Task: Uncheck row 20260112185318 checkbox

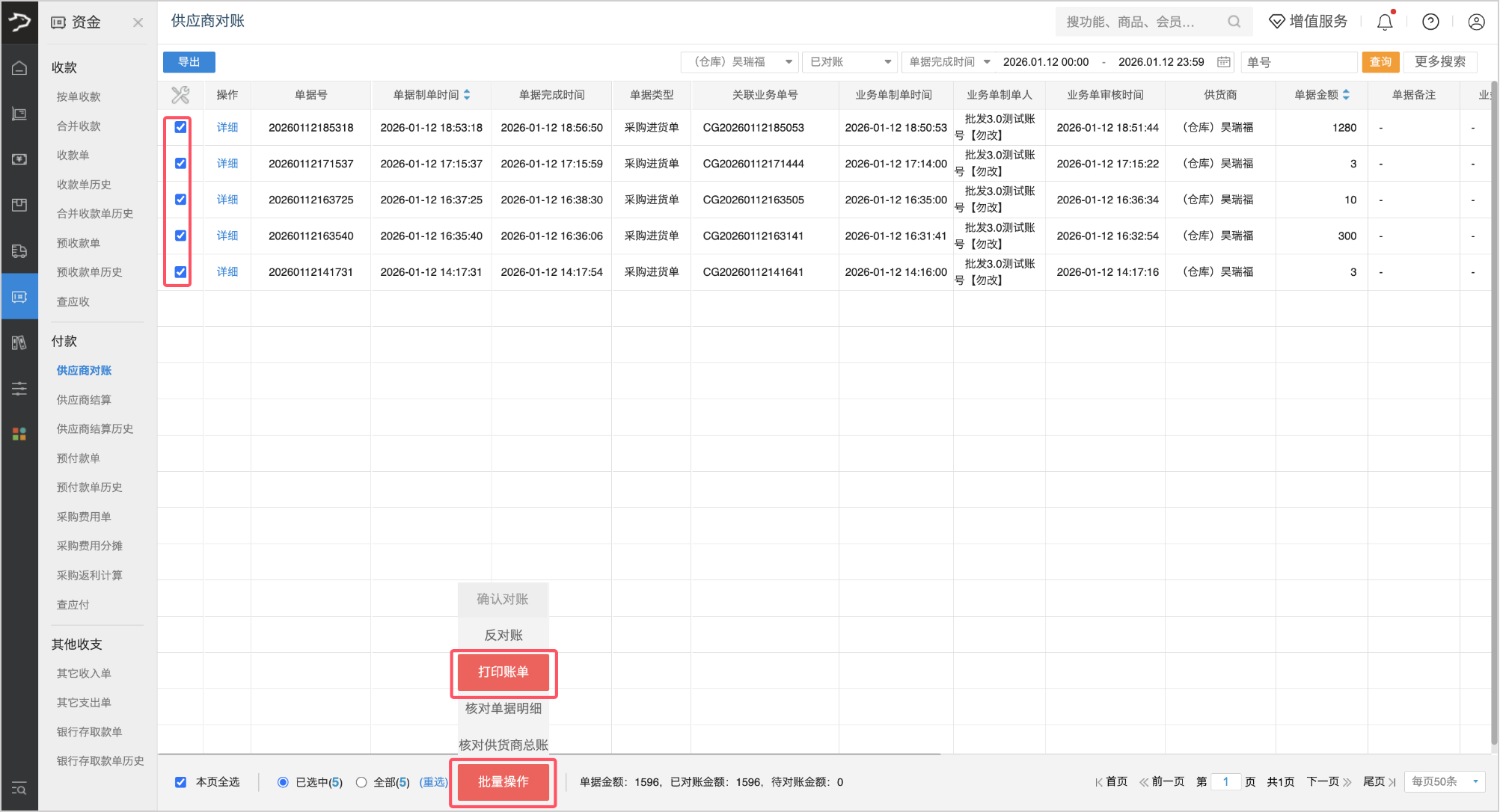Action: [x=180, y=127]
